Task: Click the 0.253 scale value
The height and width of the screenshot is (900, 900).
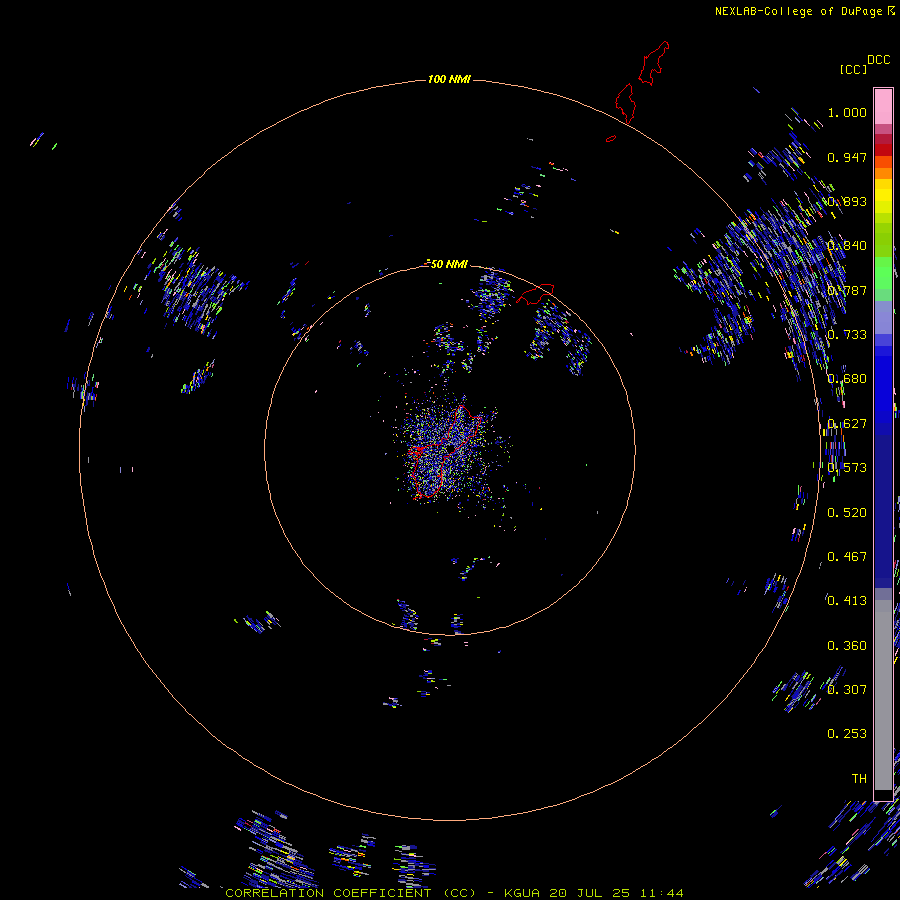Action: [847, 734]
